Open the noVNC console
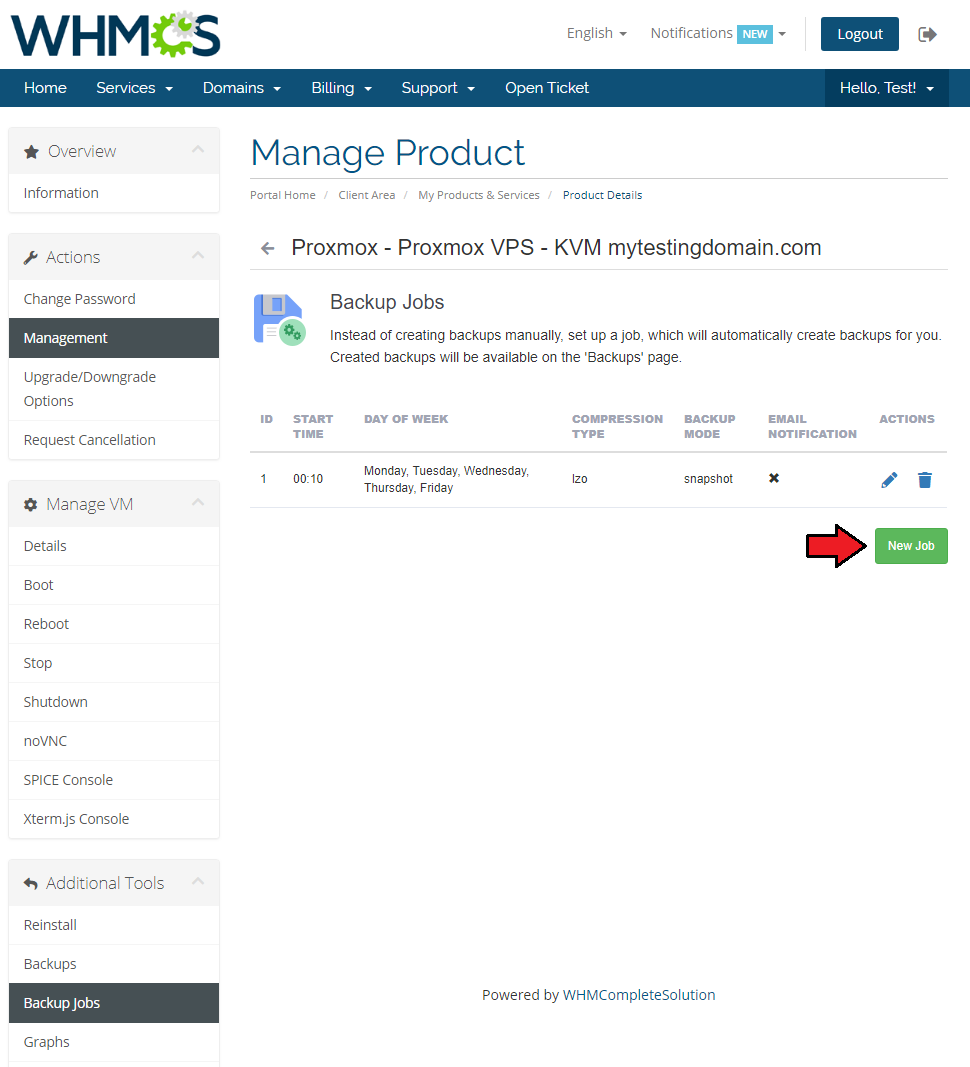 (x=114, y=741)
